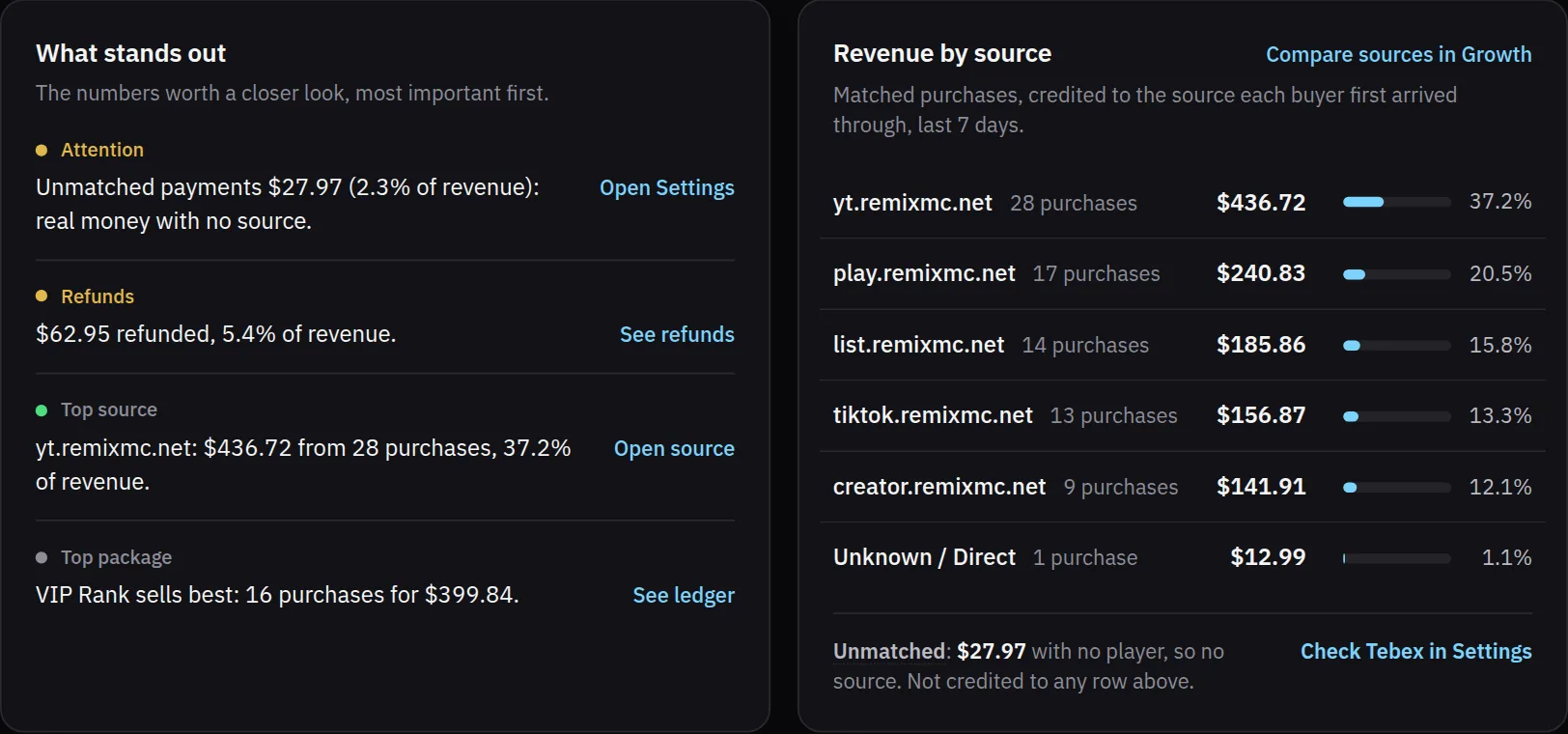The image size is (1568, 734).
Task: Select the Unknown / Direct source name
Action: [924, 557]
